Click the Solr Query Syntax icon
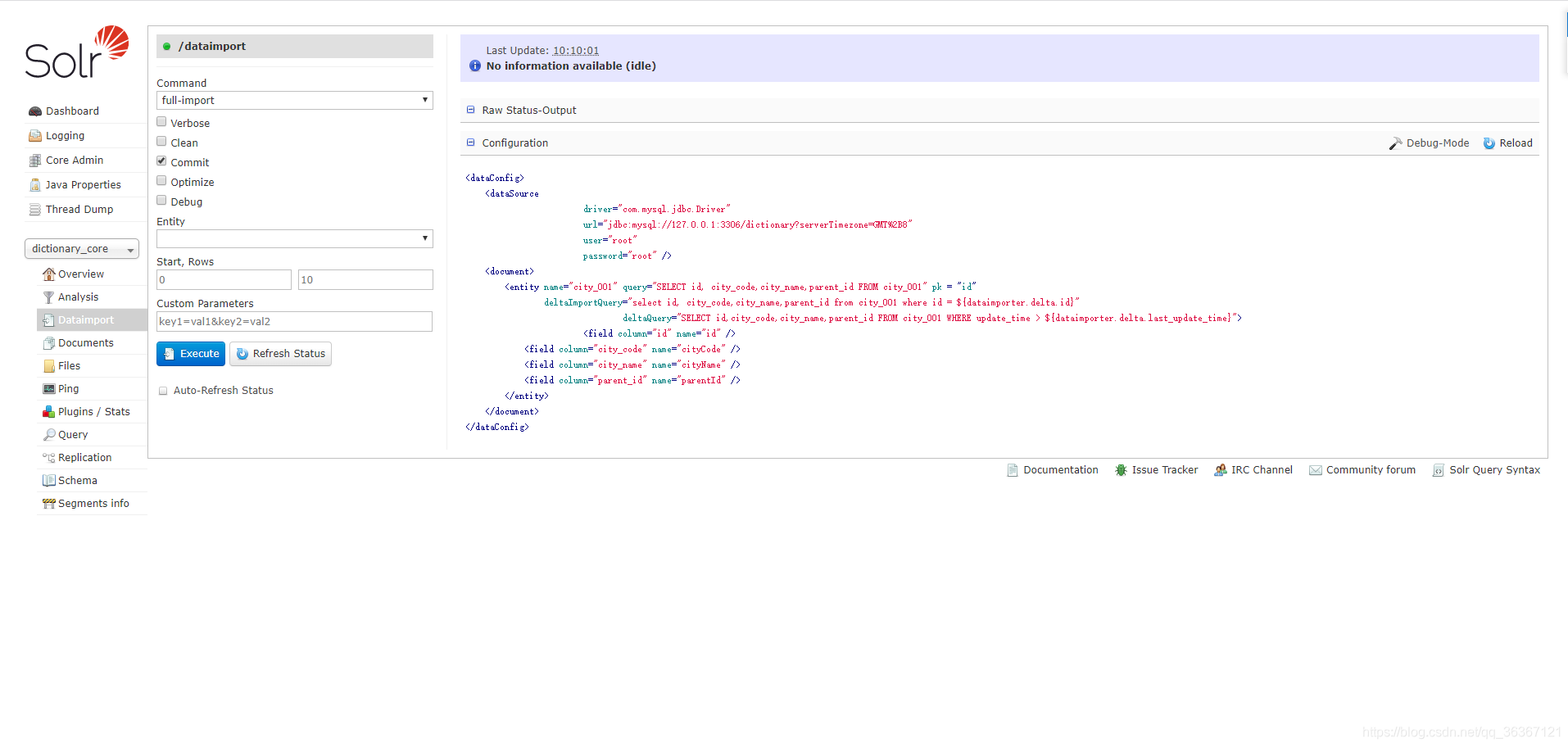The height and width of the screenshot is (747, 1568). point(1439,470)
